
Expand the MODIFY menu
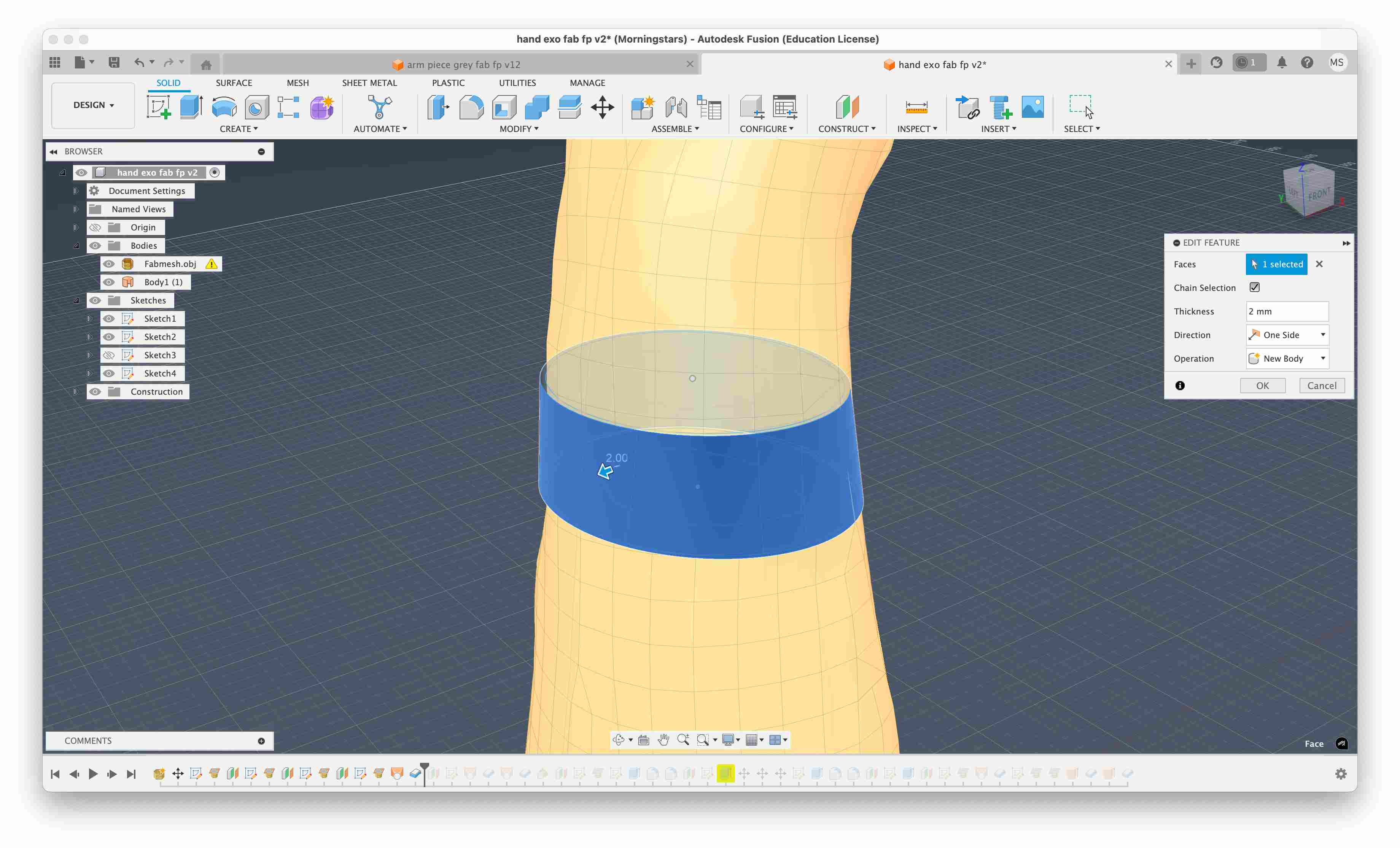[519, 129]
